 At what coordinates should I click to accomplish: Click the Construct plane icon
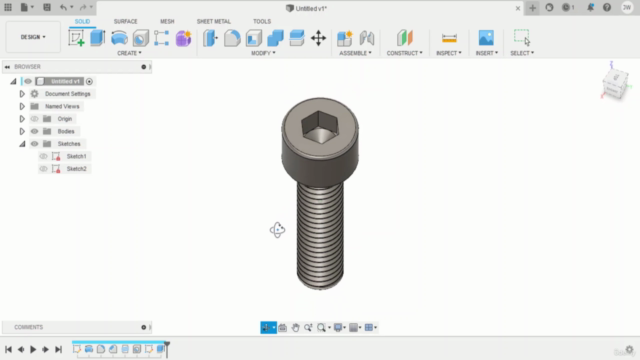coord(404,38)
